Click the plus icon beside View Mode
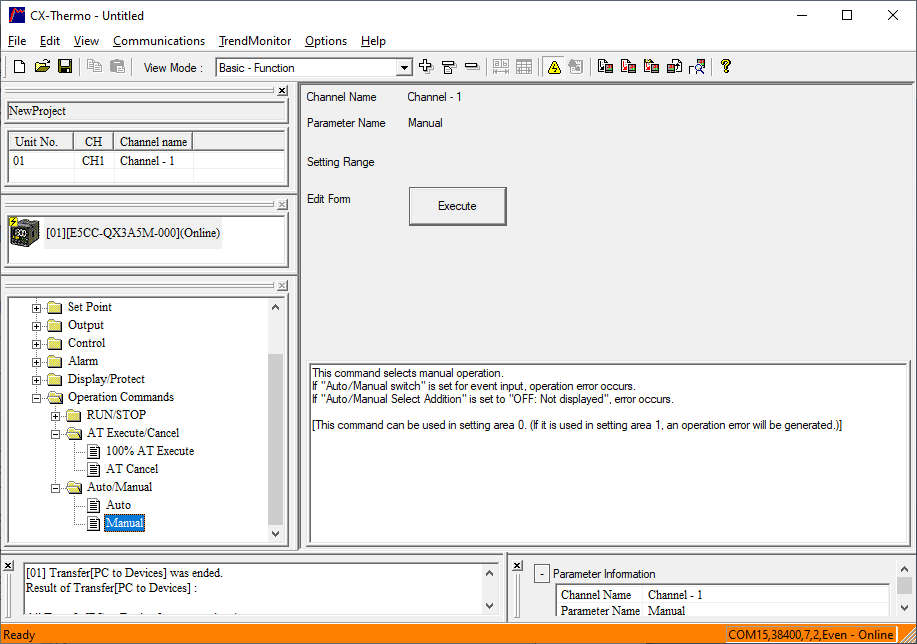The width and height of the screenshot is (917, 644). (x=426, y=67)
